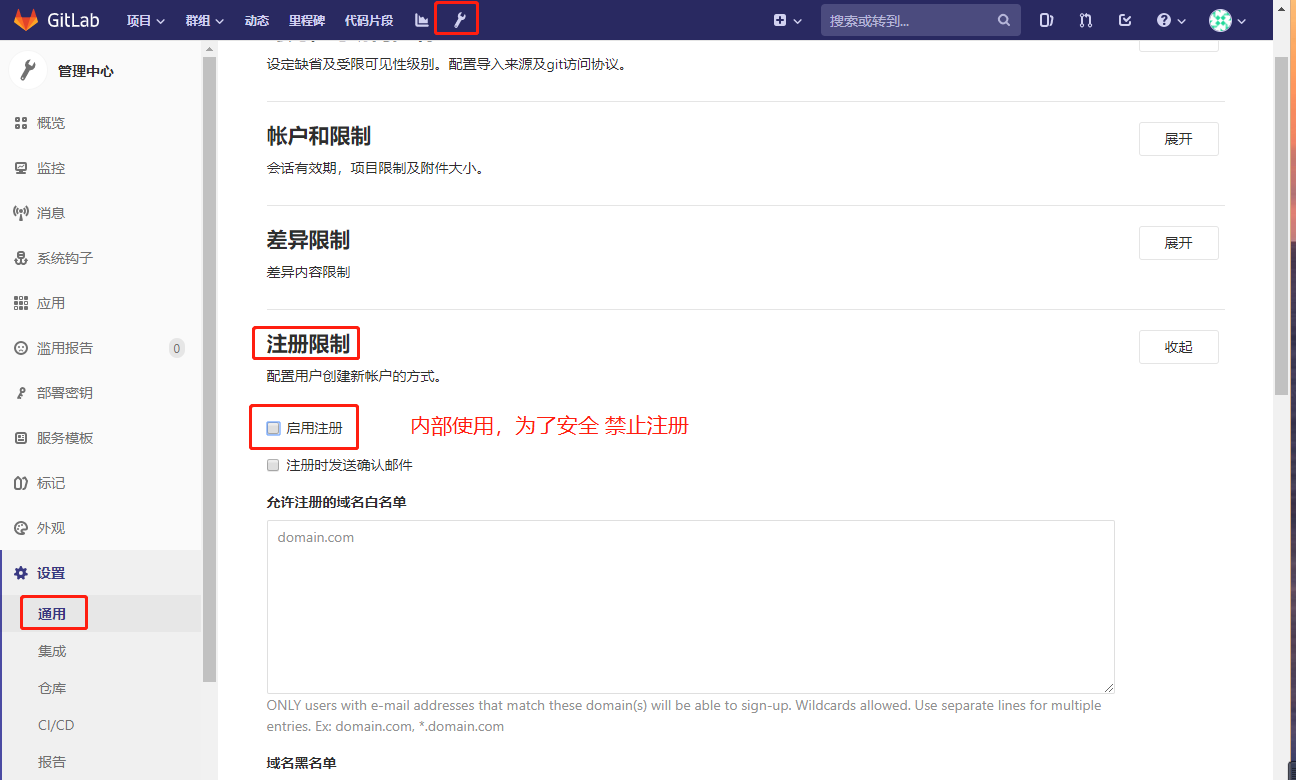Open the instance statistics chart icon
This screenshot has width=1296, height=780.
[x=422, y=20]
